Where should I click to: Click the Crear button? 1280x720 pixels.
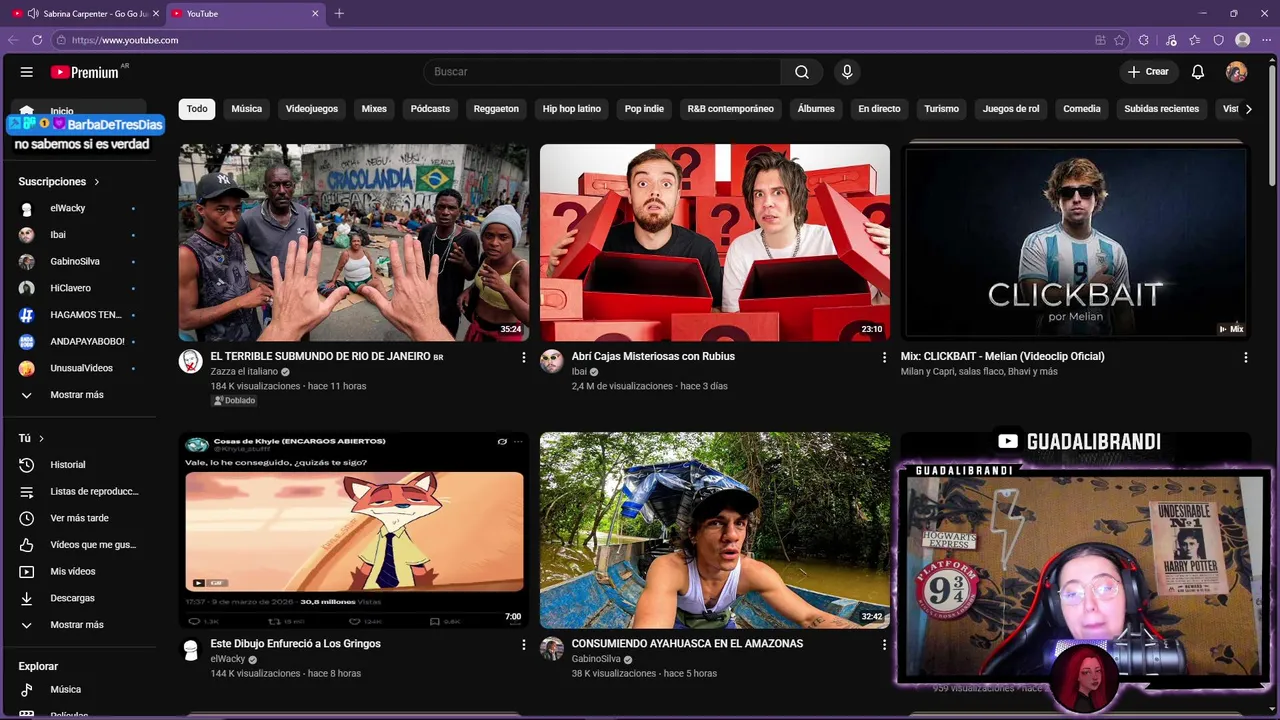tap(1148, 72)
